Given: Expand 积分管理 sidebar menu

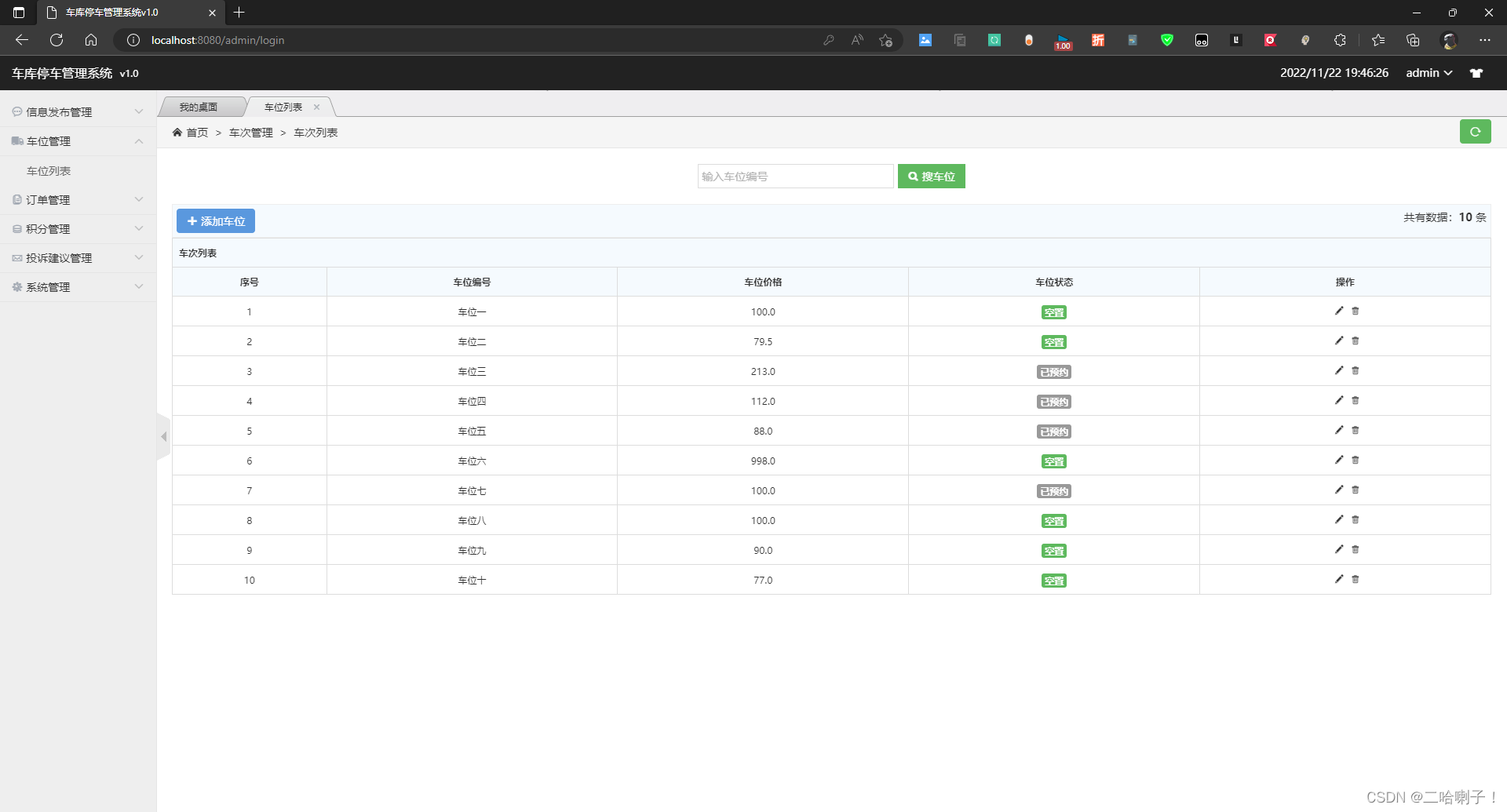Looking at the screenshot, I should (78, 229).
